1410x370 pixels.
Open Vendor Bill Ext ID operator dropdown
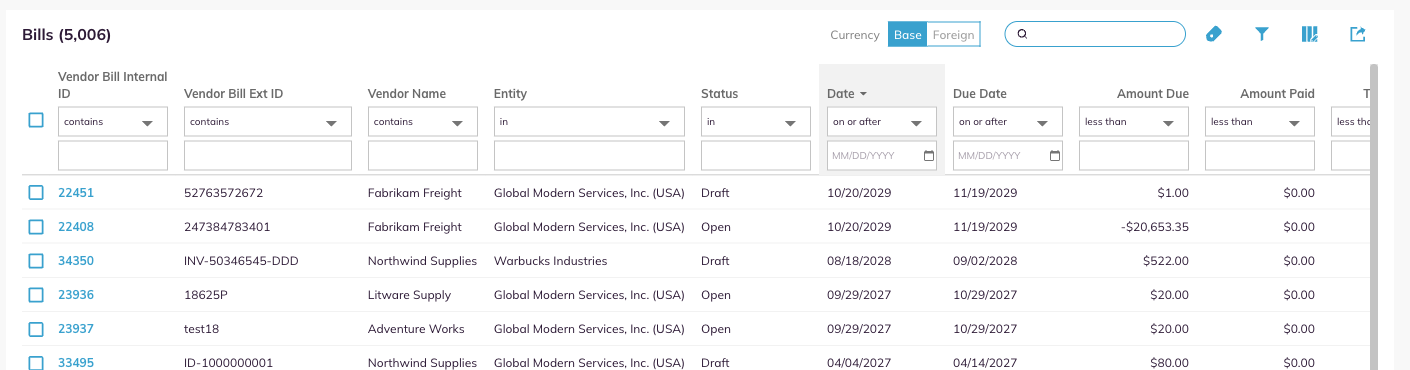[268, 122]
